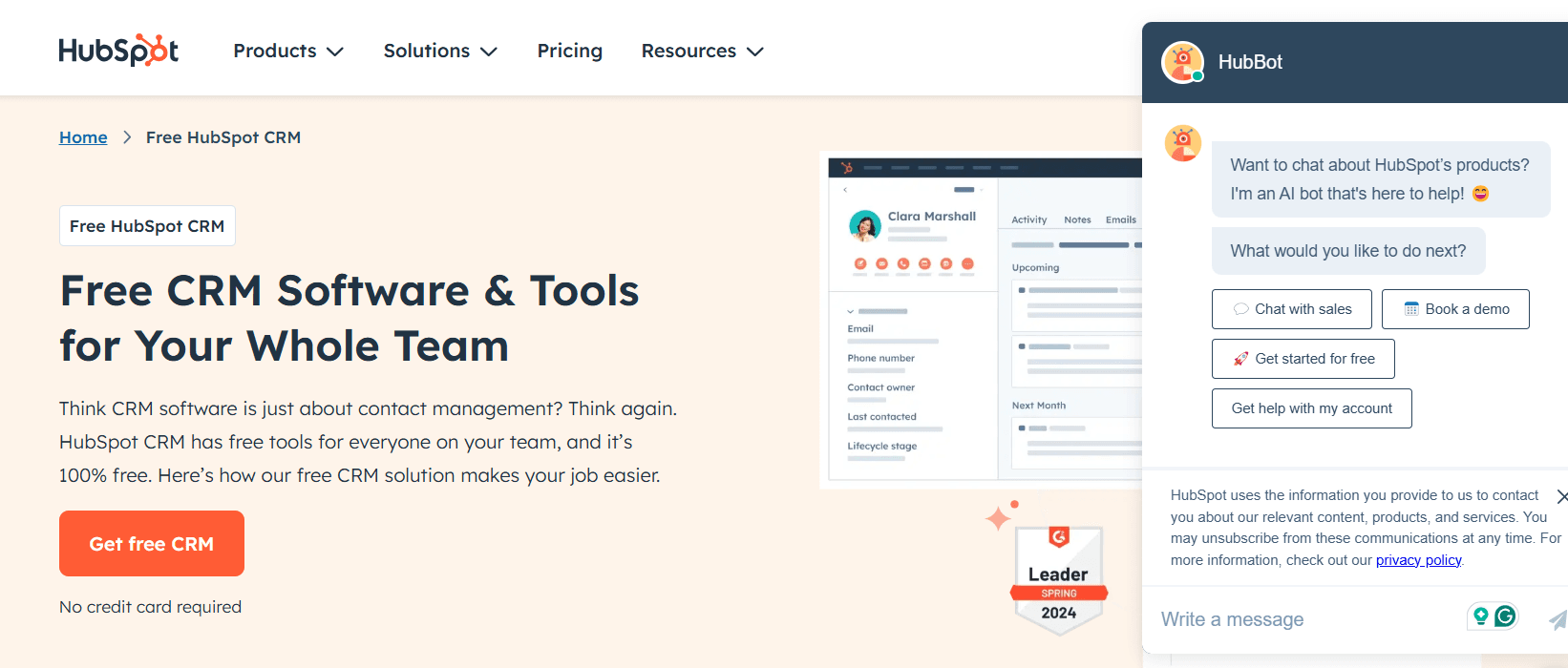The width and height of the screenshot is (1568, 668).
Task: Choose Chat with sales option
Action: click(x=1292, y=309)
